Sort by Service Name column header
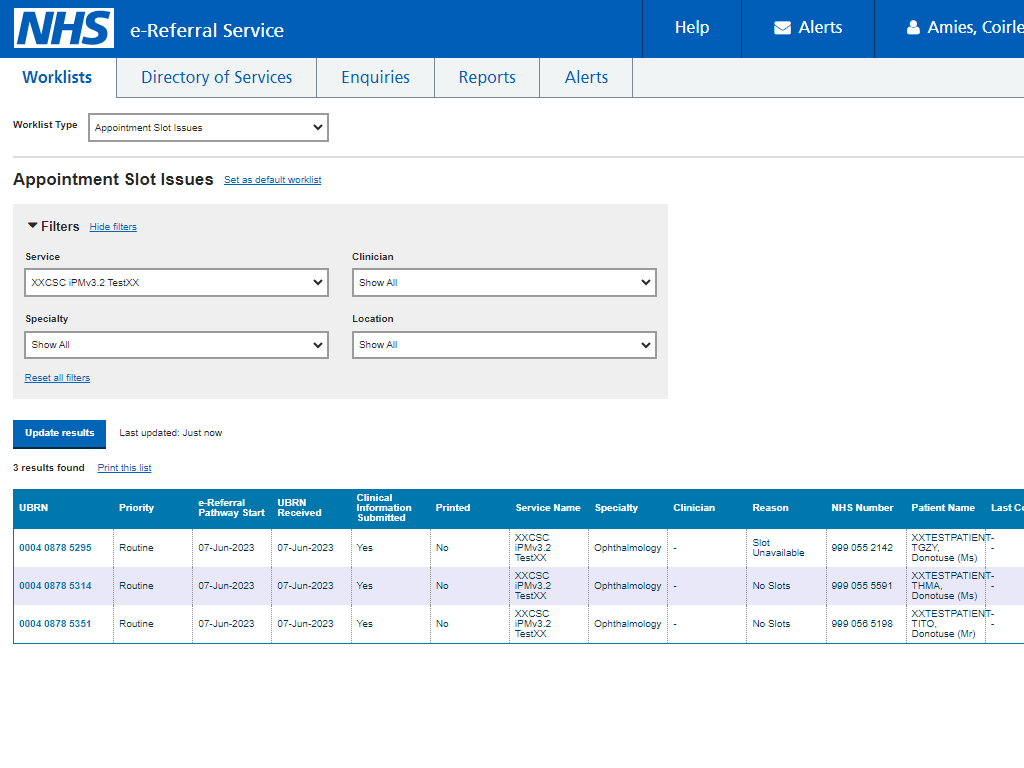 [x=548, y=507]
